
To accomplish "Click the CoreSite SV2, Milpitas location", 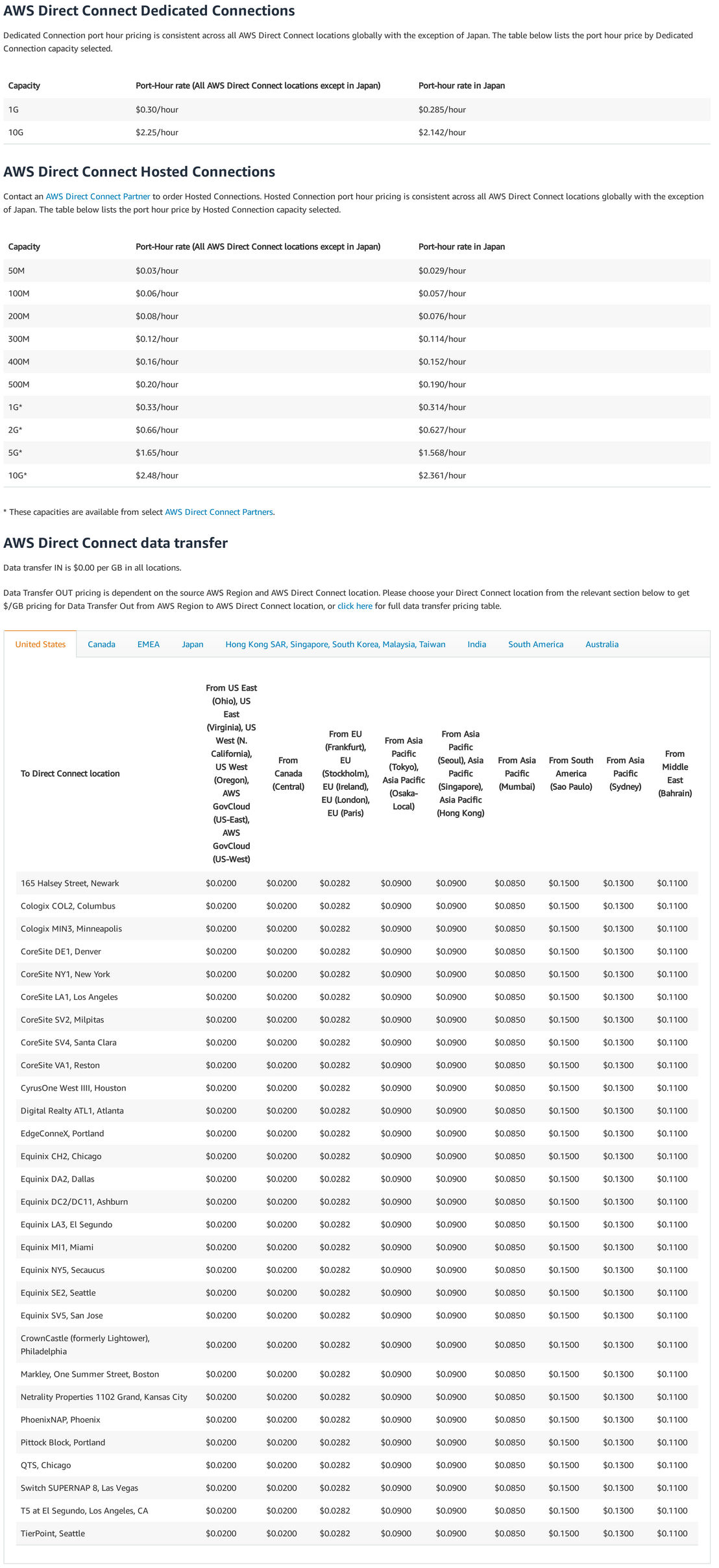I will pos(62,1019).
